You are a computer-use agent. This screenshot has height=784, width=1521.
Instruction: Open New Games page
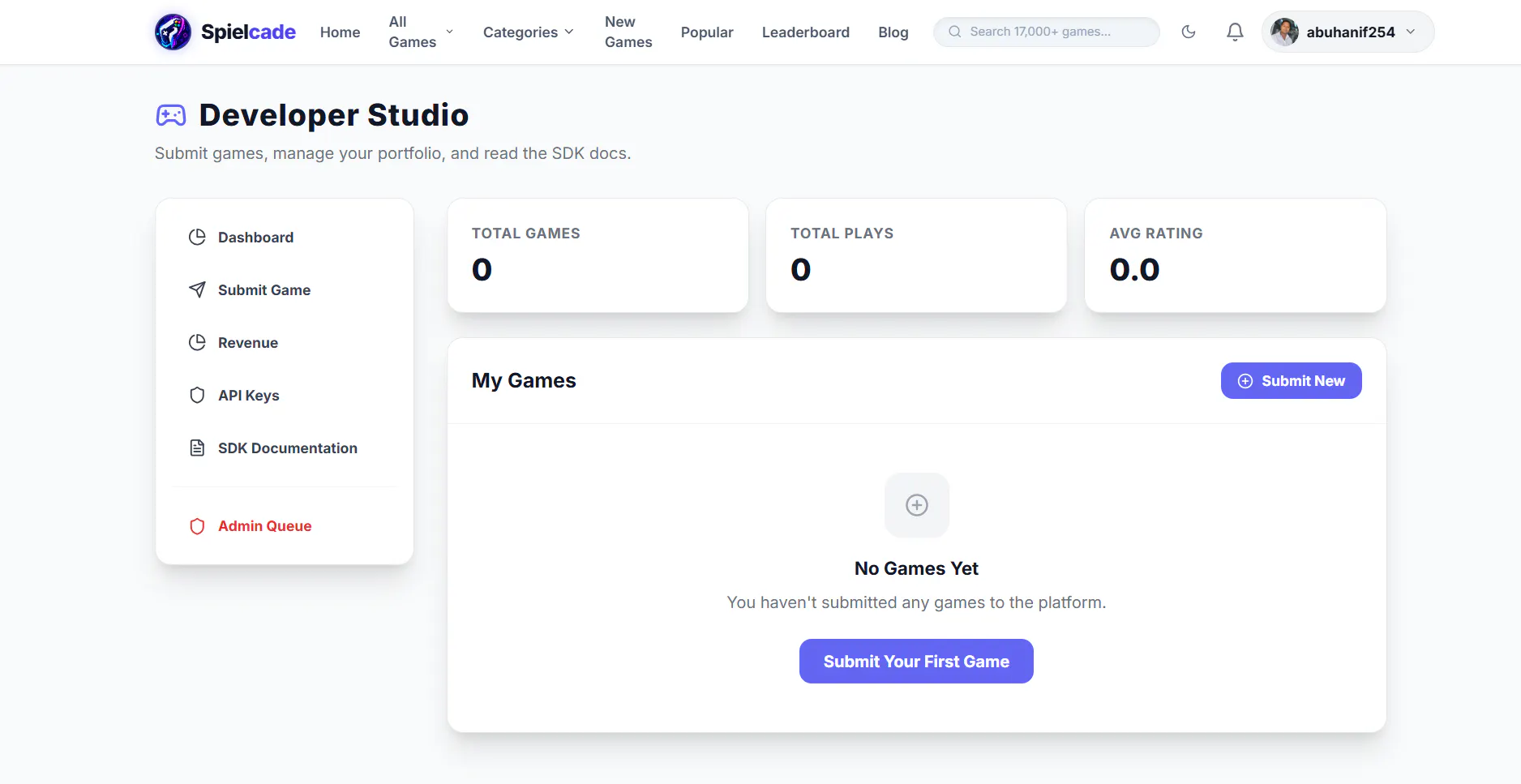click(628, 32)
